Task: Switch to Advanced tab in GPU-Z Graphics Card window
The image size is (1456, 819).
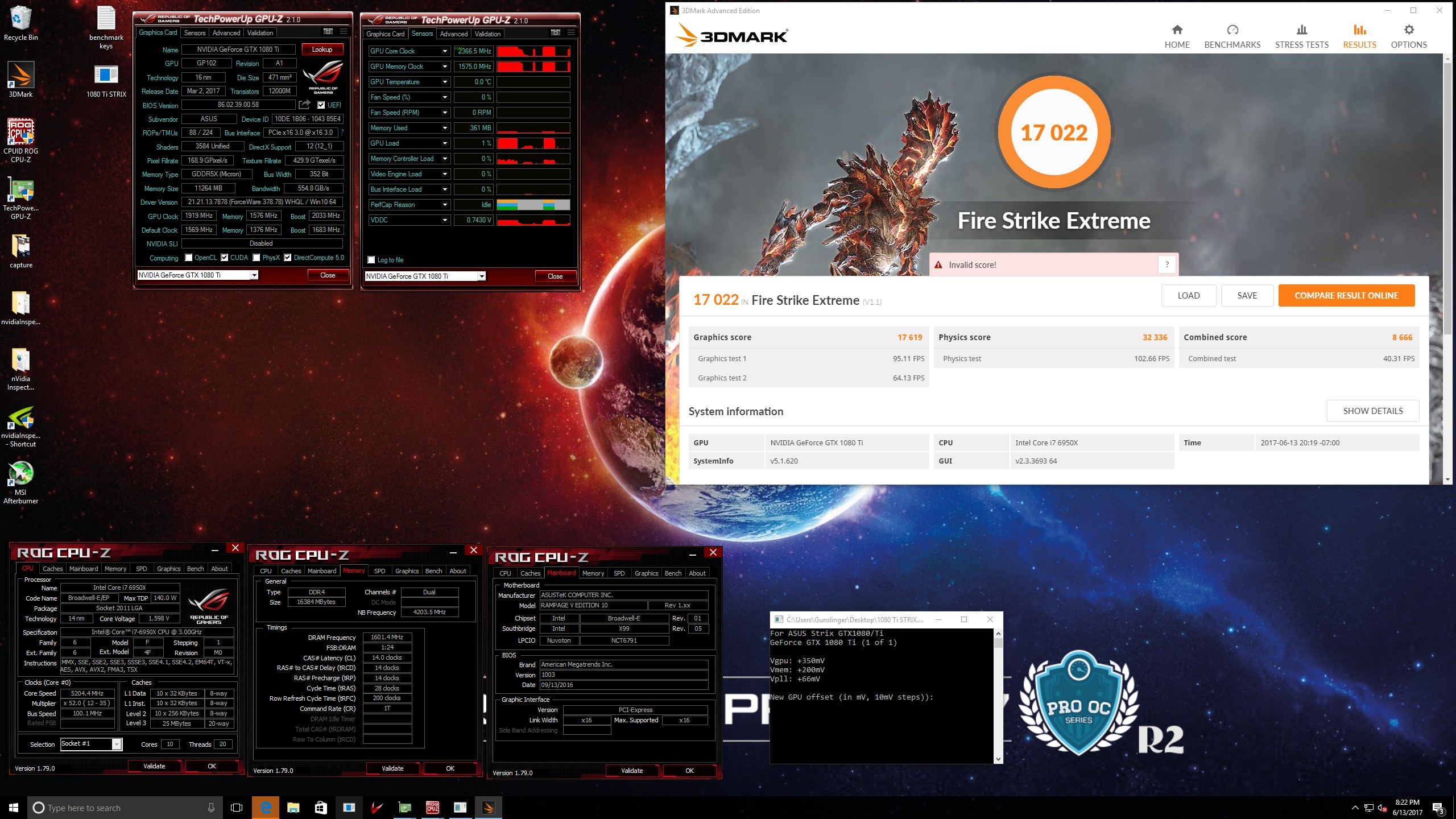Action: click(x=226, y=32)
